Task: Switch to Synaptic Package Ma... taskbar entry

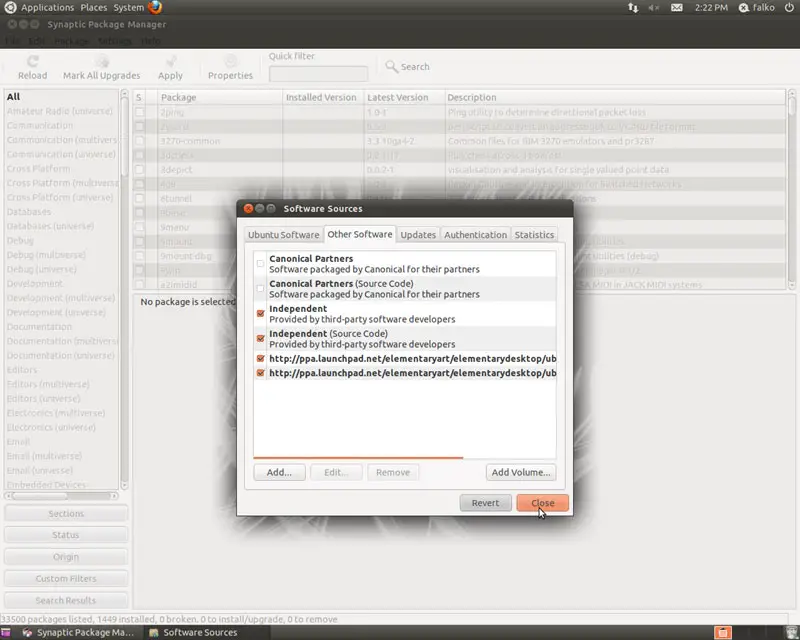Action: coord(78,632)
